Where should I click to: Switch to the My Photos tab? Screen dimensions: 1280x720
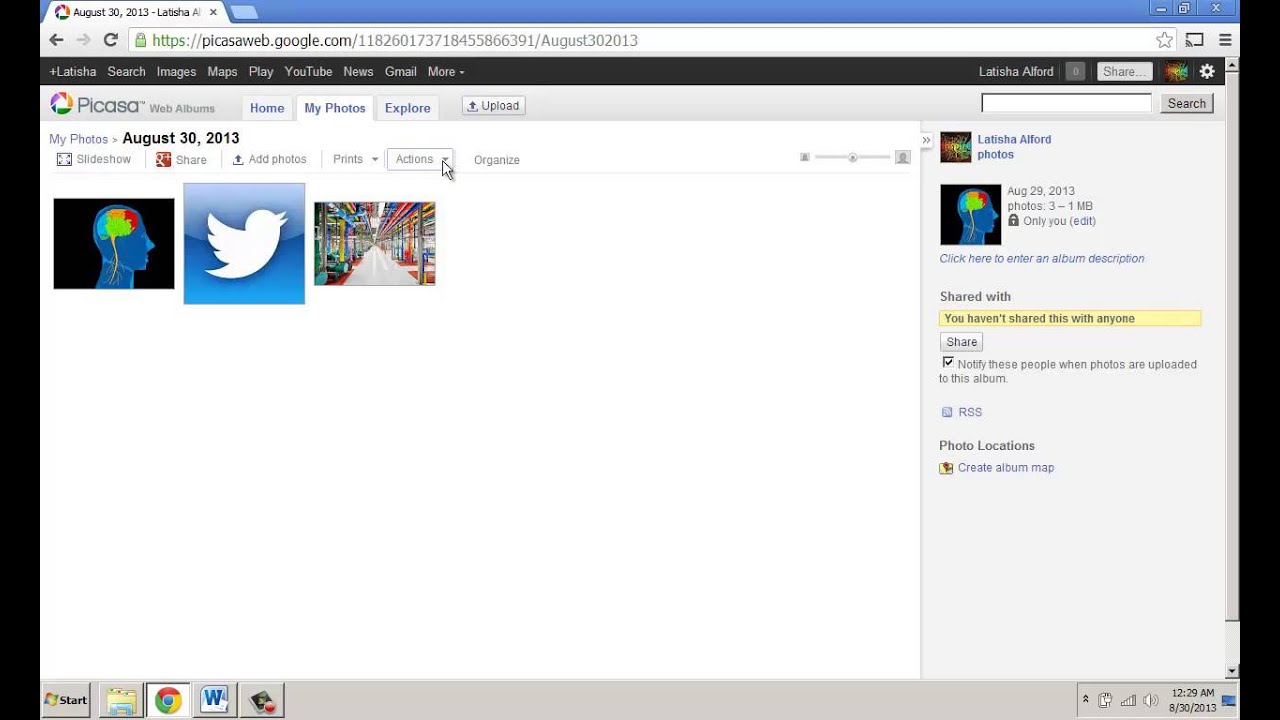tap(335, 108)
